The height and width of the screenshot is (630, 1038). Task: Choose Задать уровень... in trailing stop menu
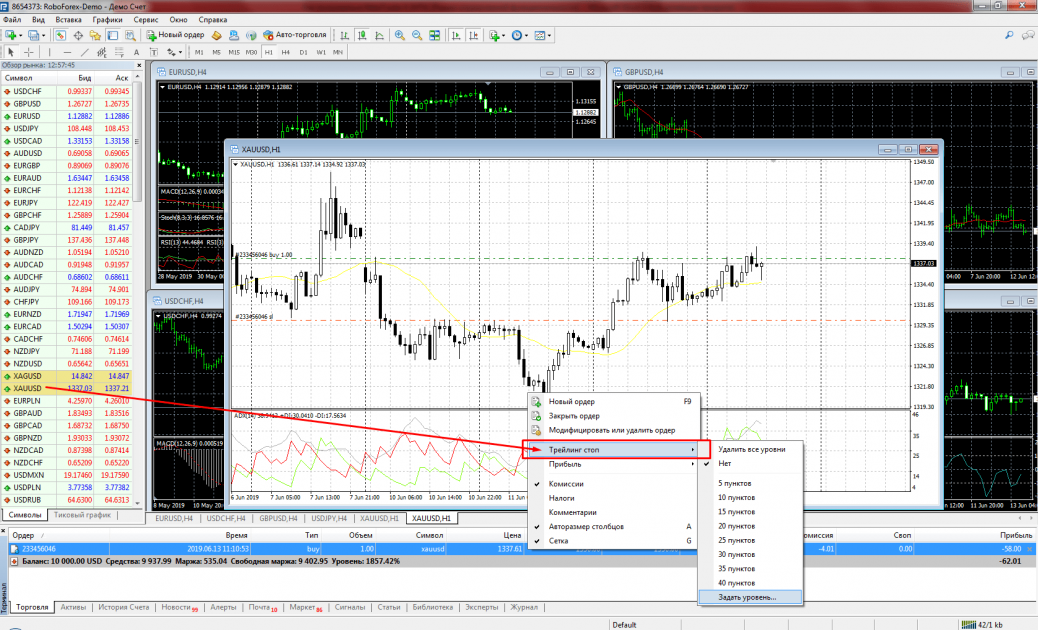point(746,597)
